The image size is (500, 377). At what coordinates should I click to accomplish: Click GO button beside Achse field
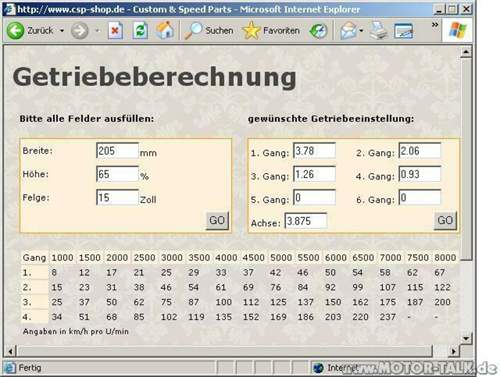[x=445, y=220]
